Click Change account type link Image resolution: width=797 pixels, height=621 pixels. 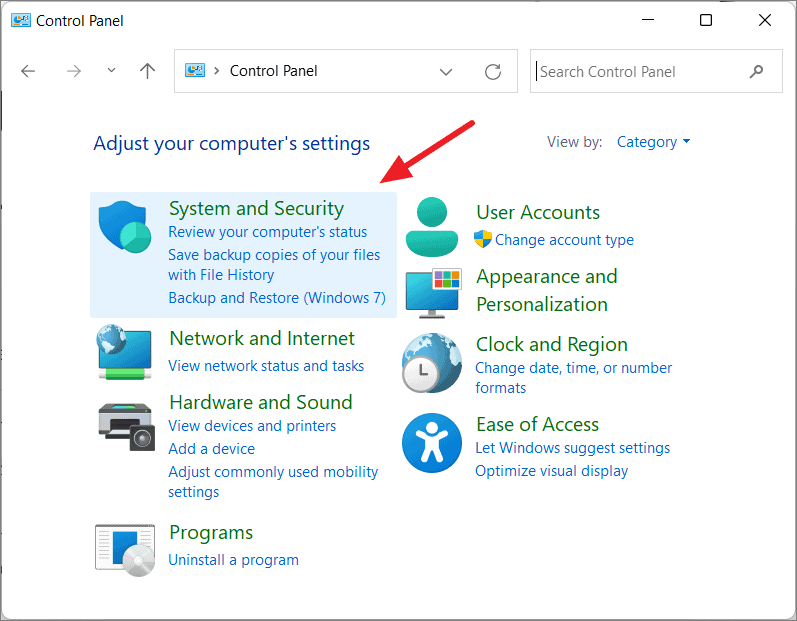click(564, 240)
